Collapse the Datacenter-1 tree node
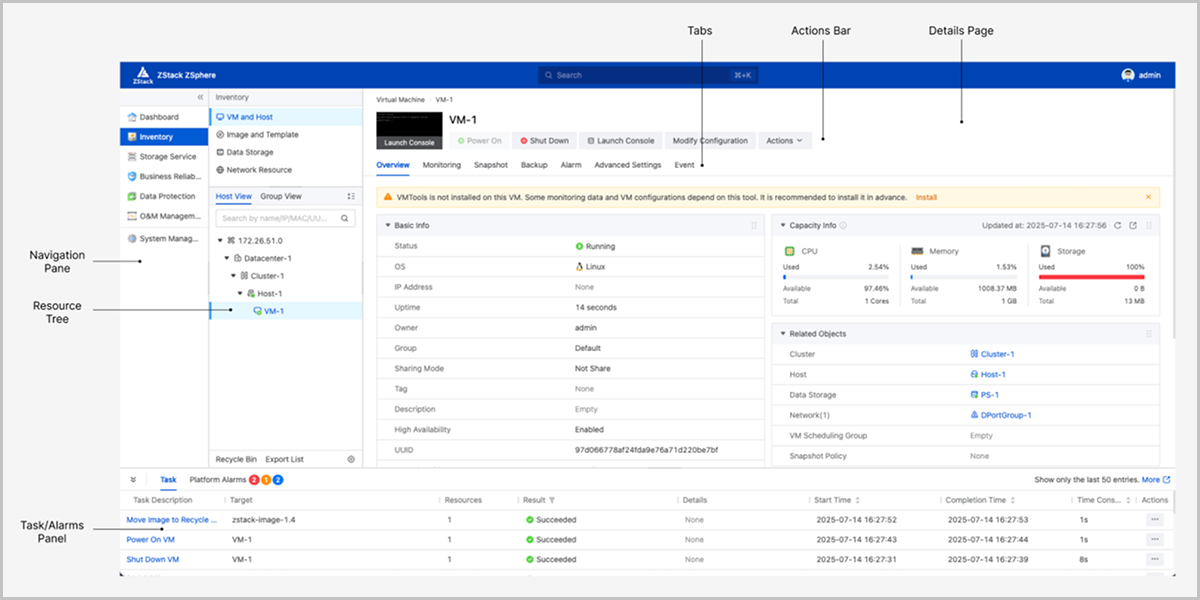The width and height of the screenshot is (1200, 600). [x=227, y=258]
